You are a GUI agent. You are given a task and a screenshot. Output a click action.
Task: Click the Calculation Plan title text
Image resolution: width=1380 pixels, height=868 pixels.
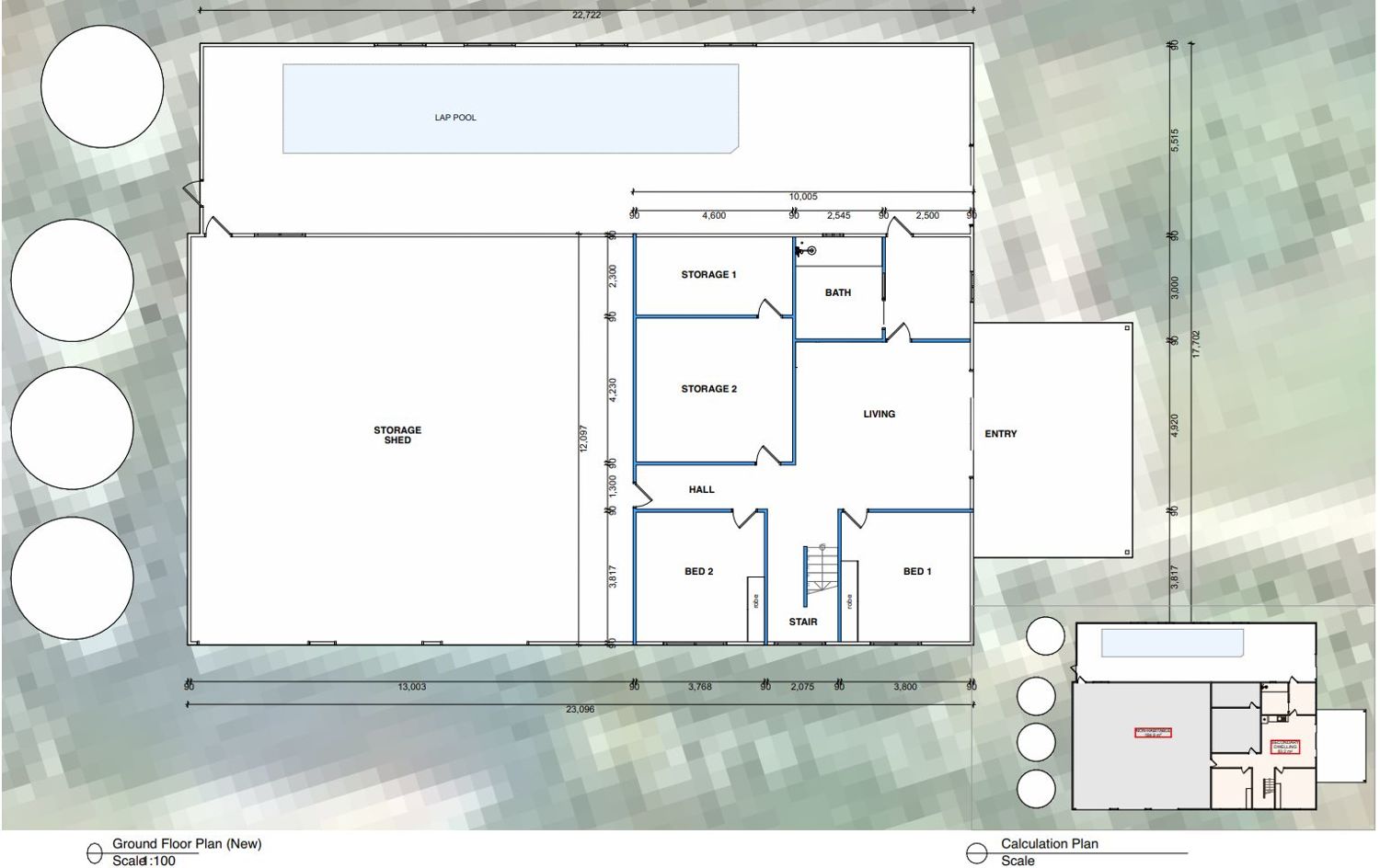tap(1050, 843)
